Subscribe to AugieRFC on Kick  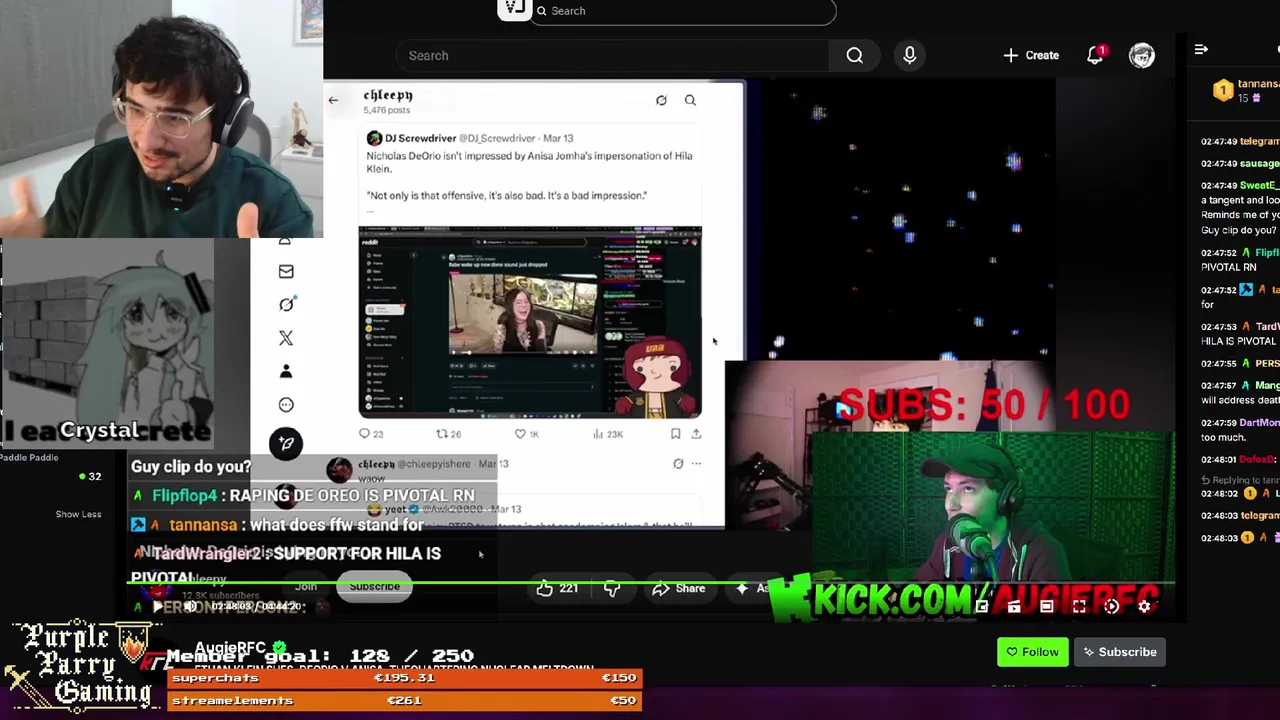tap(1119, 652)
